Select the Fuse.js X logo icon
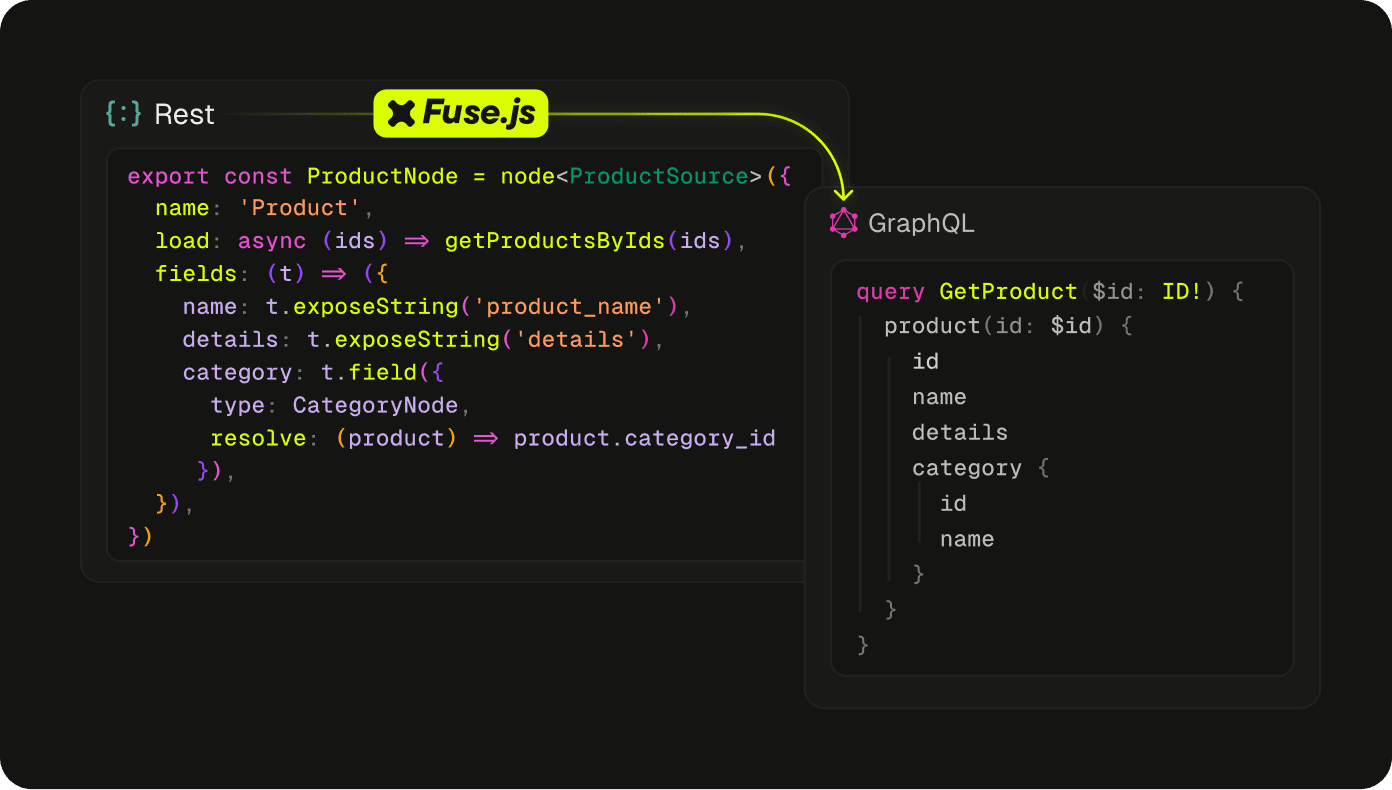This screenshot has width=1392, height=790. 399,113
